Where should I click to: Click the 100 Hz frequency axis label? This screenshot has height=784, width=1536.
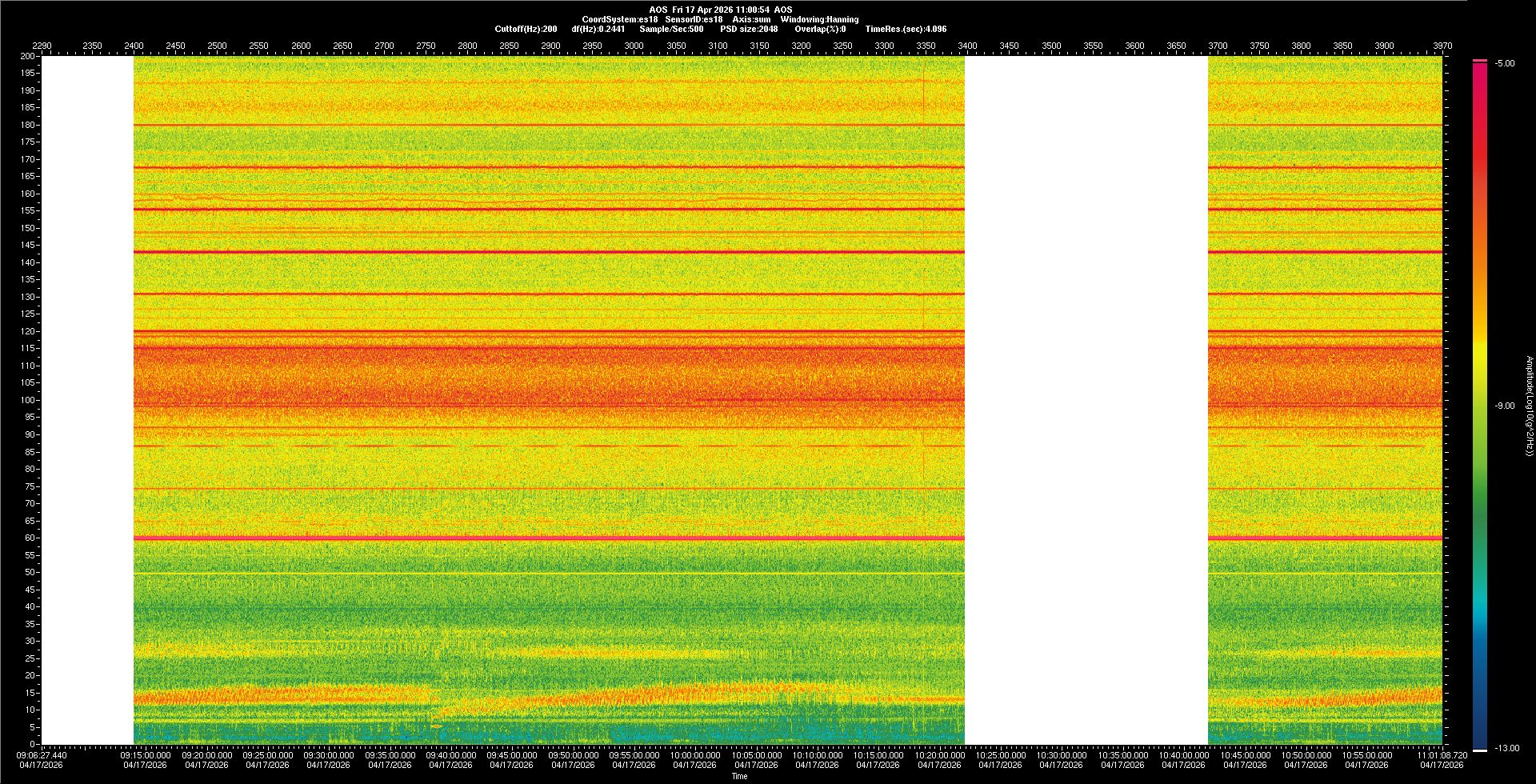click(x=28, y=400)
